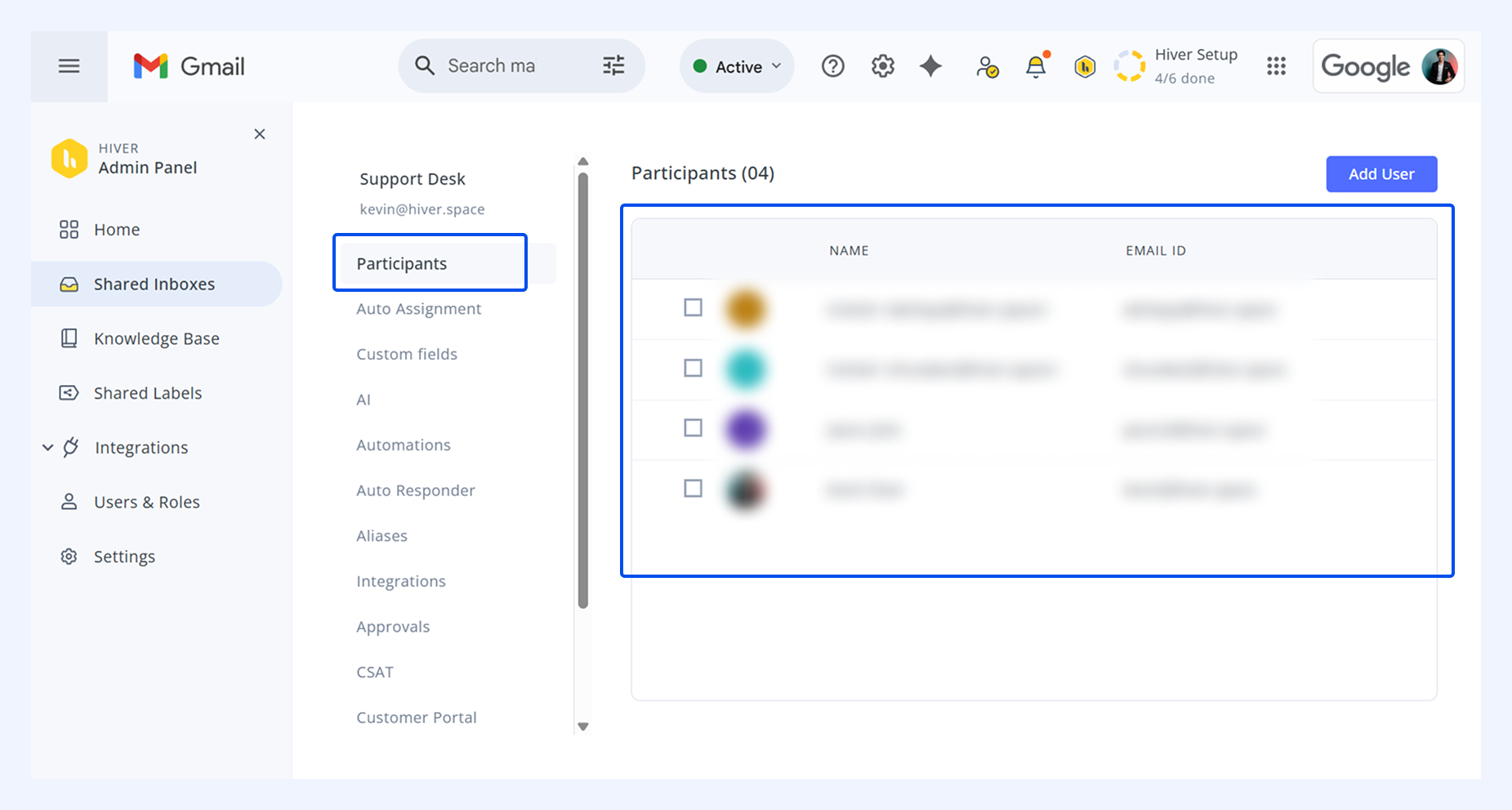This screenshot has height=810, width=1512.
Task: Open the Google apps grid
Action: (1277, 66)
